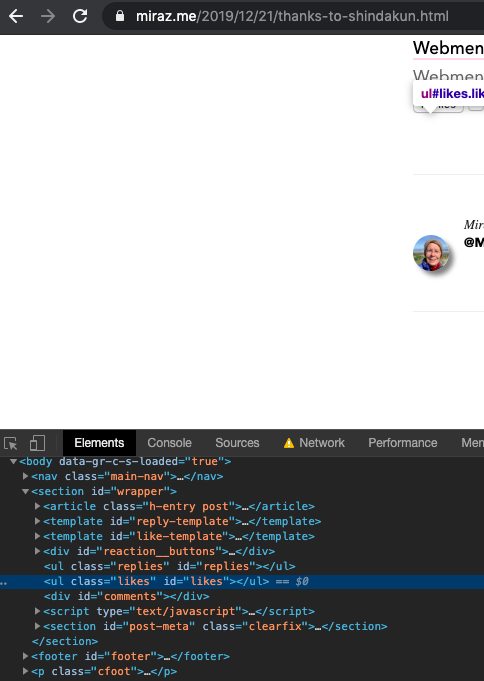Image resolution: width=484 pixels, height=681 pixels.
Task: Open the Sources tab
Action: (237, 443)
